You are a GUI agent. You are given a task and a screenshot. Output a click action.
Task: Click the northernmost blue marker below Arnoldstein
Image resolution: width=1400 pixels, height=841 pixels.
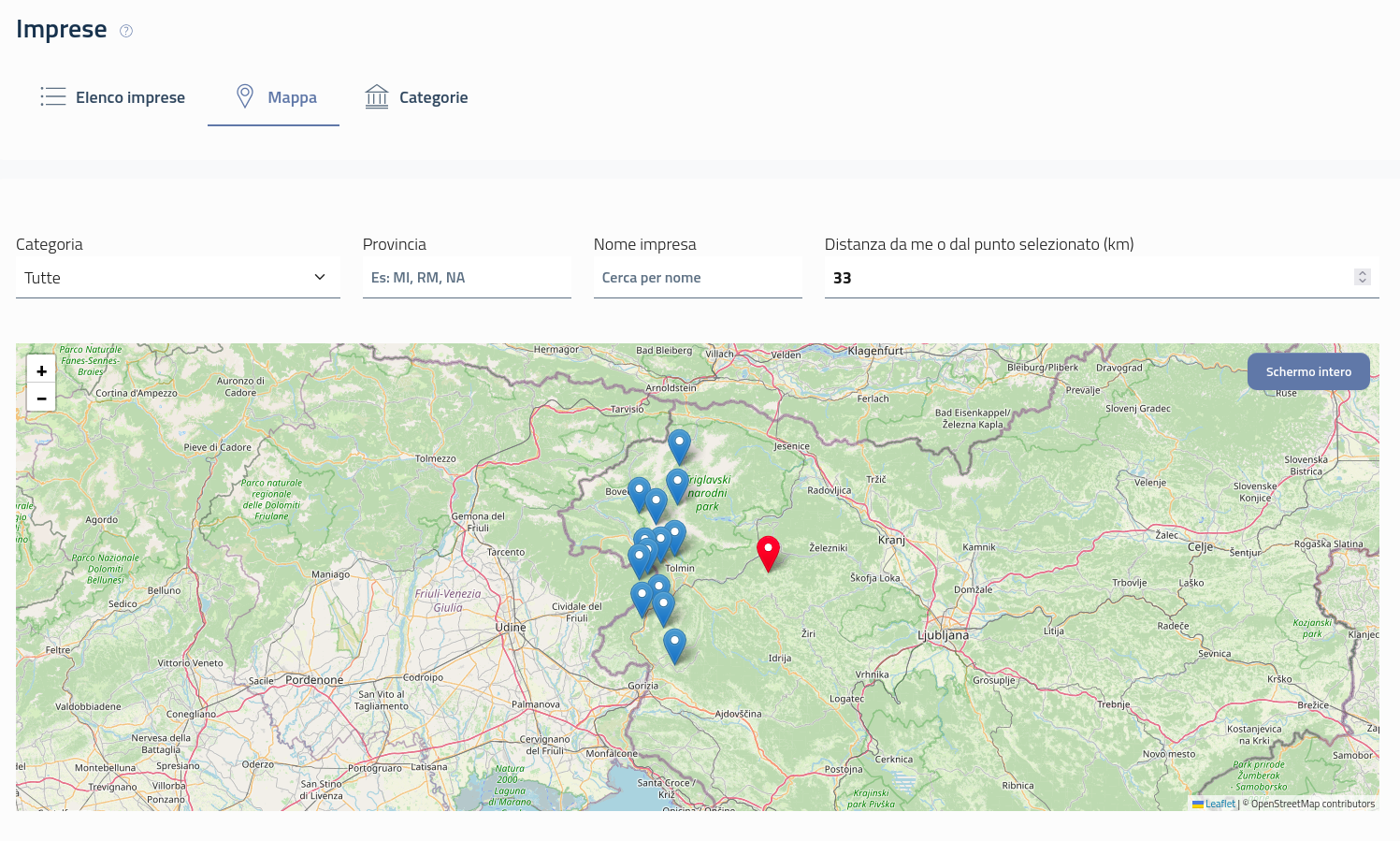pos(679,445)
